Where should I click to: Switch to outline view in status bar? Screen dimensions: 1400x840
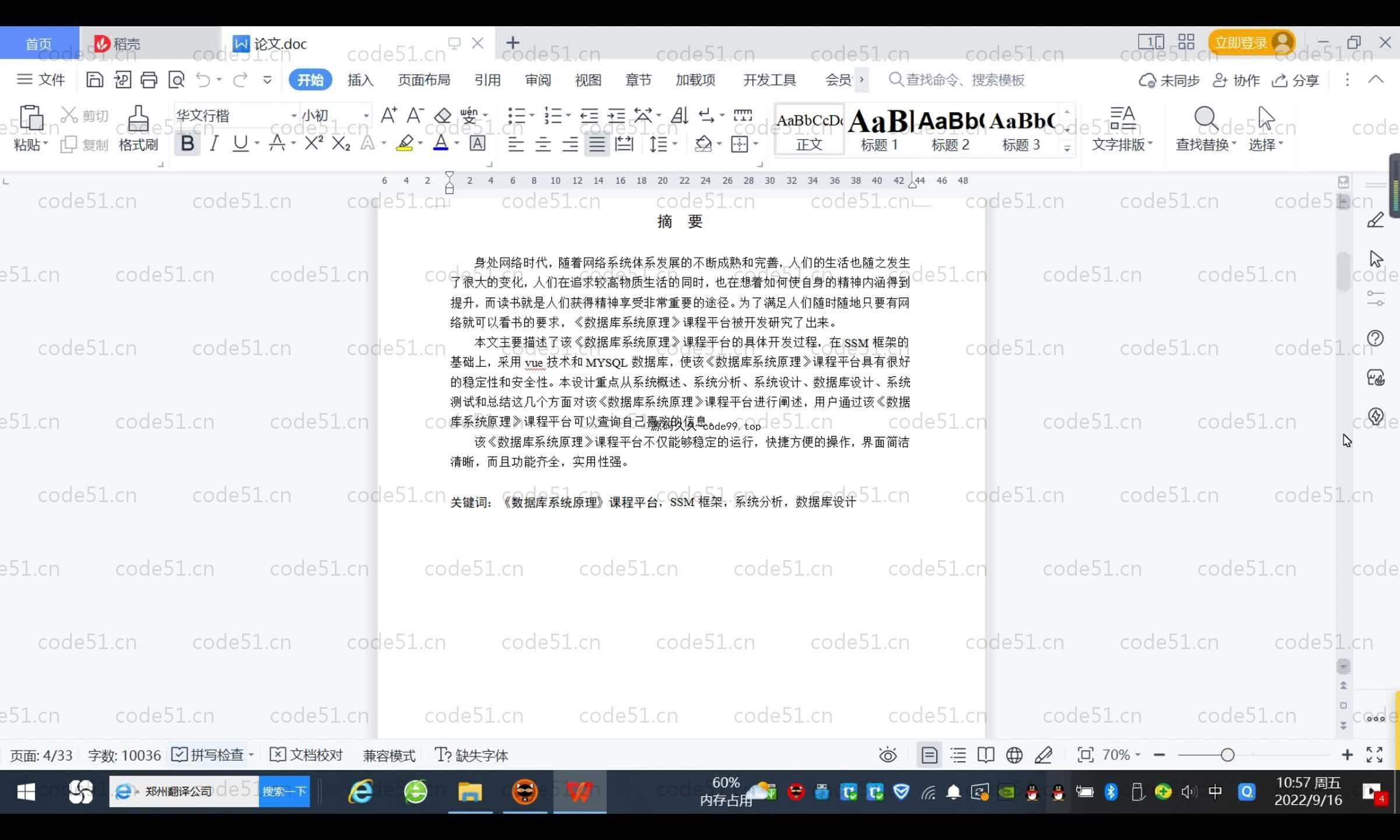(958, 755)
